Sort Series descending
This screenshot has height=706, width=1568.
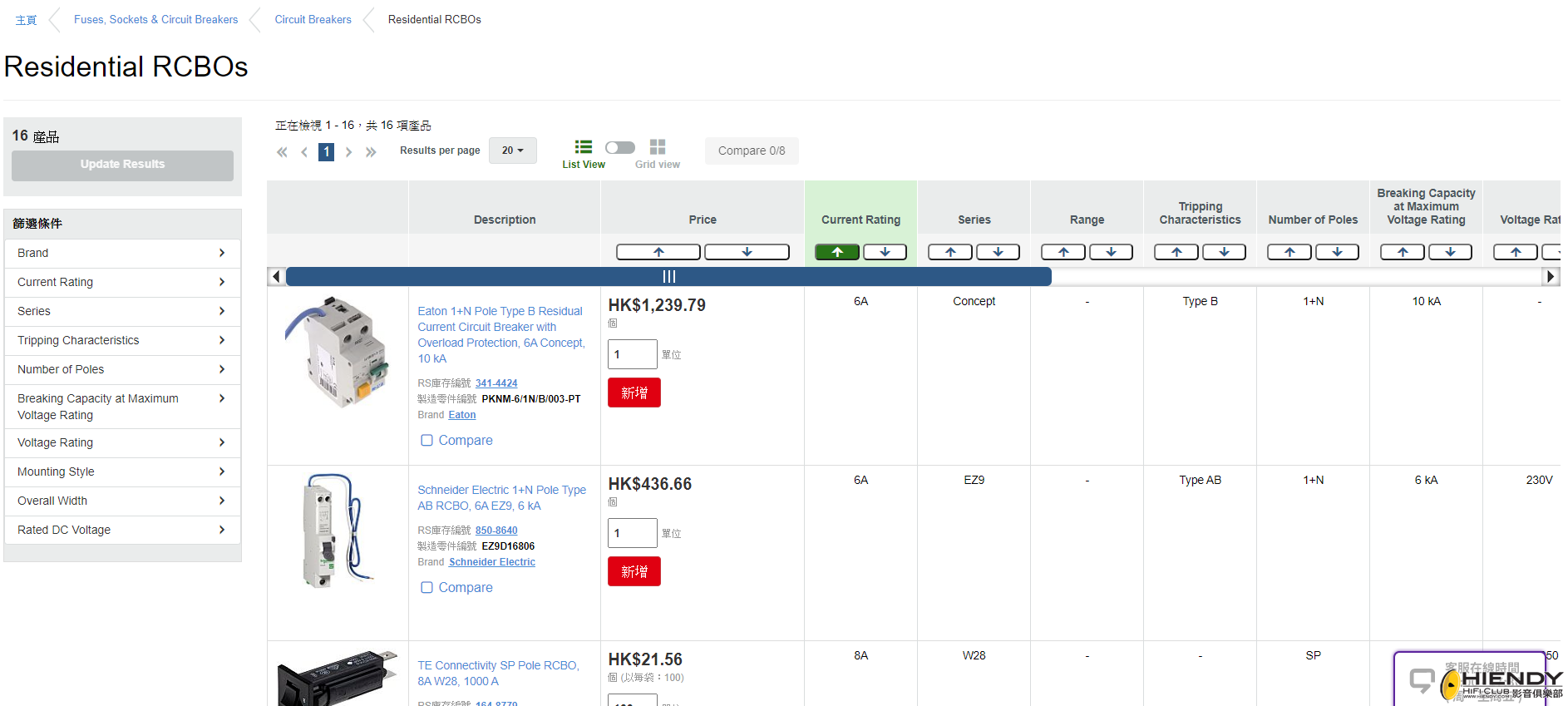[x=998, y=252]
